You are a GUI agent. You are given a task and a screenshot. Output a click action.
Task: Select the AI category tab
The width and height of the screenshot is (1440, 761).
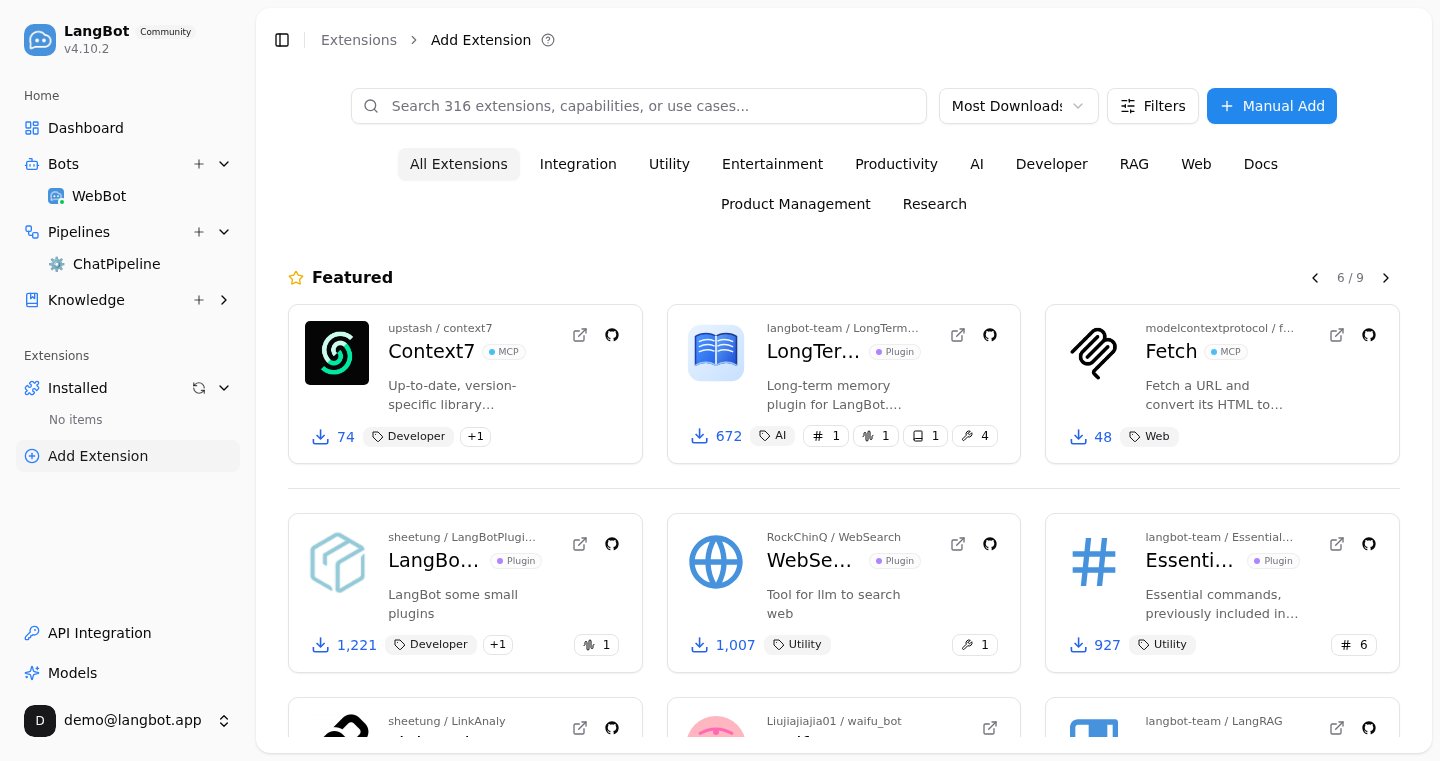pos(977,164)
